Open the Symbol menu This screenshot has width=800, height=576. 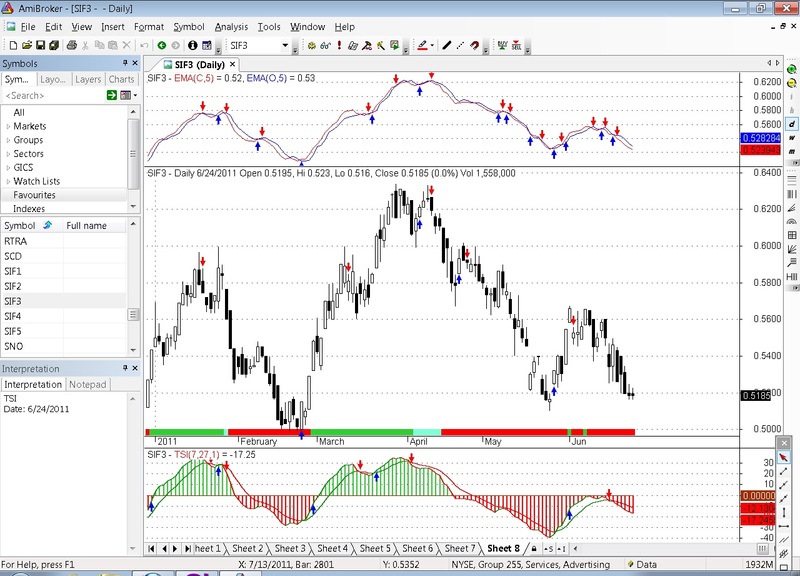189,27
